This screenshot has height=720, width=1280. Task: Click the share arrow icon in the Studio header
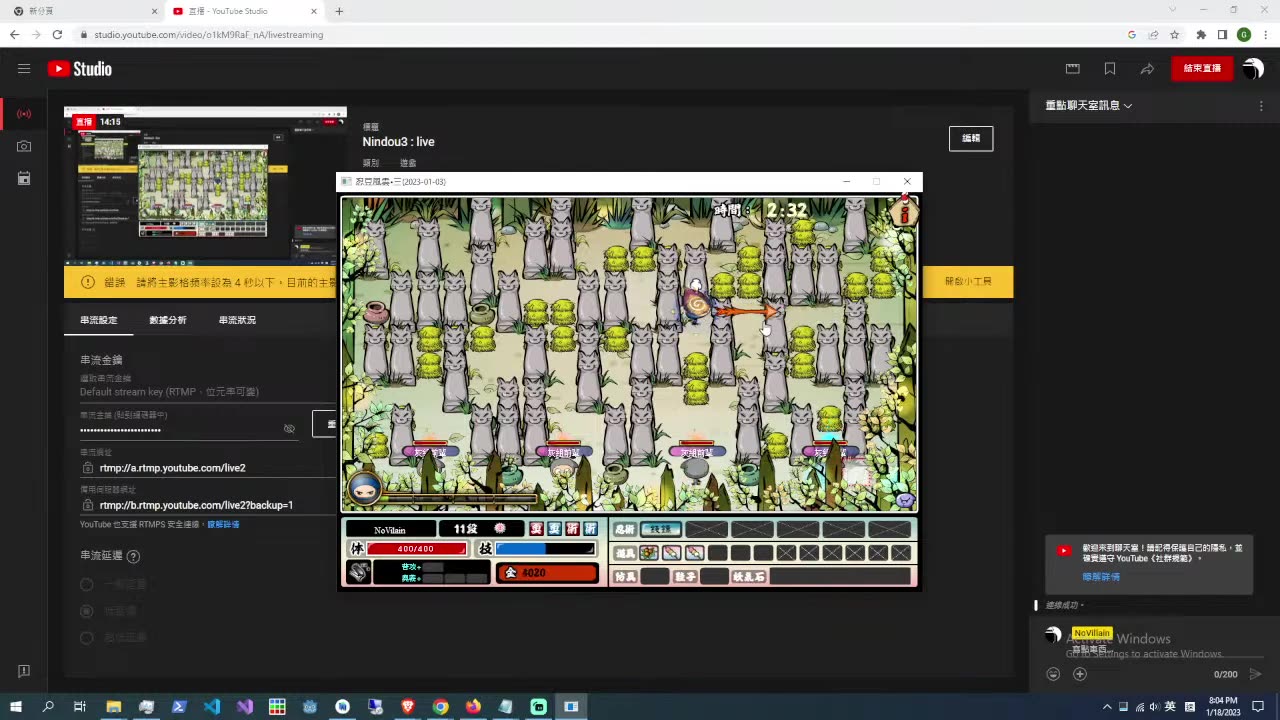1147,69
